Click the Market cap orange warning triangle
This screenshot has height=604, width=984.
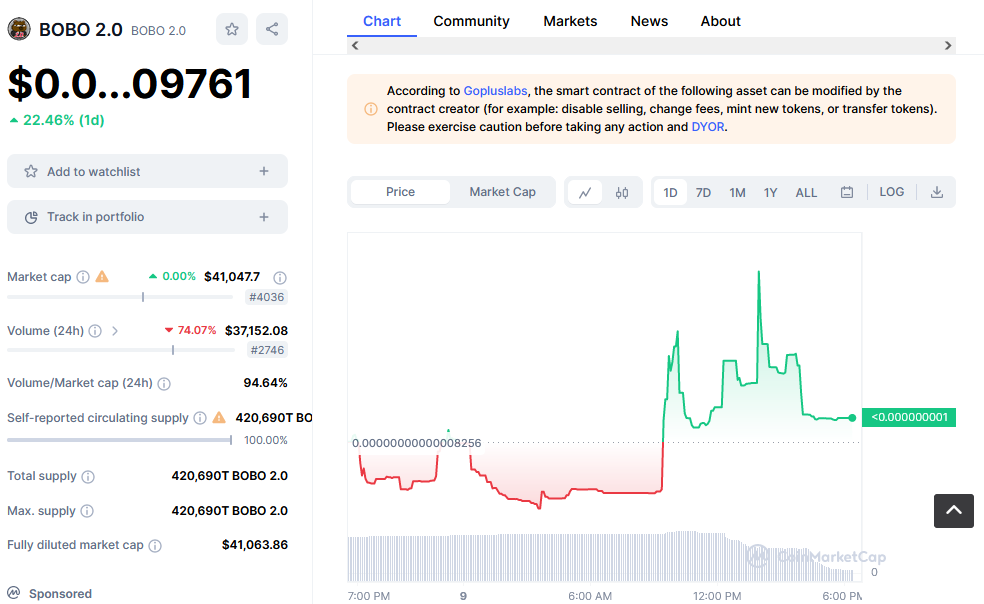(102, 276)
